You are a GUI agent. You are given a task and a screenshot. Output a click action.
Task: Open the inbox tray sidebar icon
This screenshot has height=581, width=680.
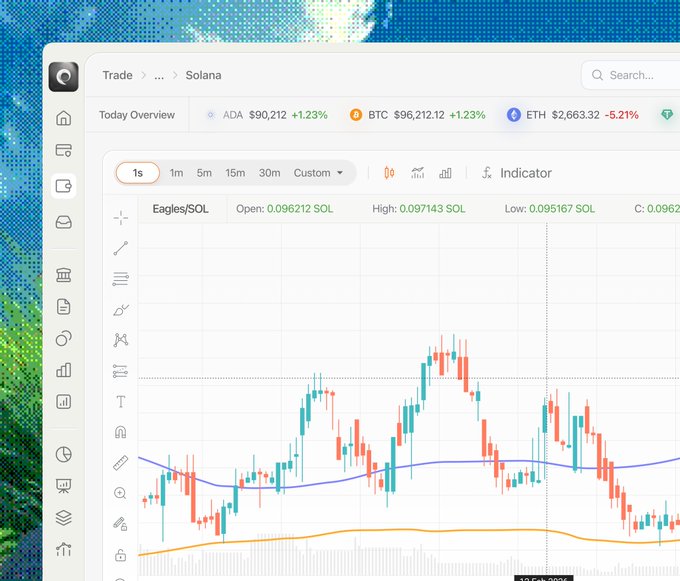tap(64, 222)
